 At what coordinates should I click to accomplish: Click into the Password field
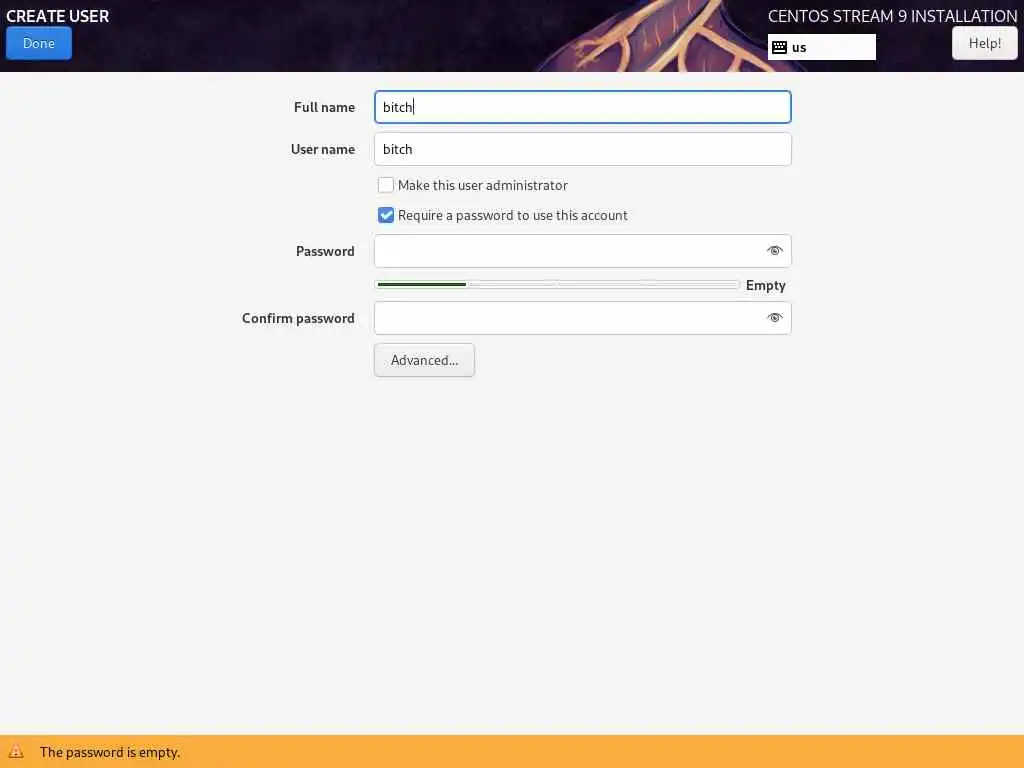click(583, 251)
